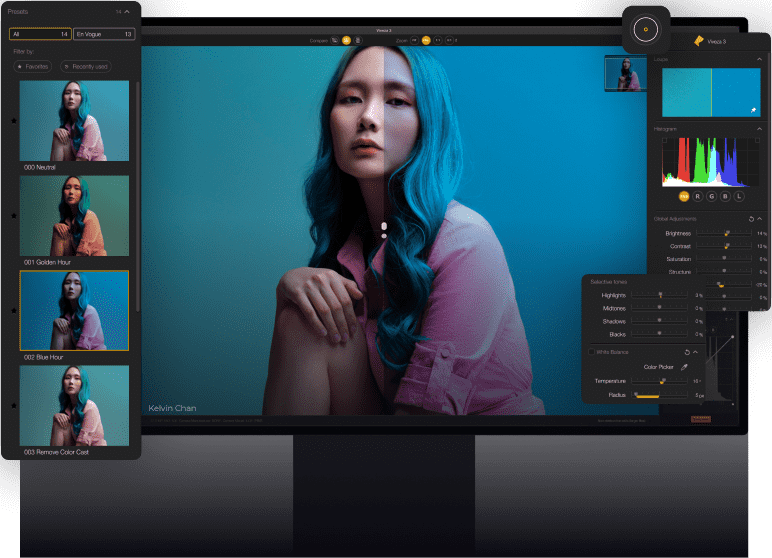The width and height of the screenshot is (772, 558).
Task: Collapse the Histogram section
Action: [x=758, y=129]
